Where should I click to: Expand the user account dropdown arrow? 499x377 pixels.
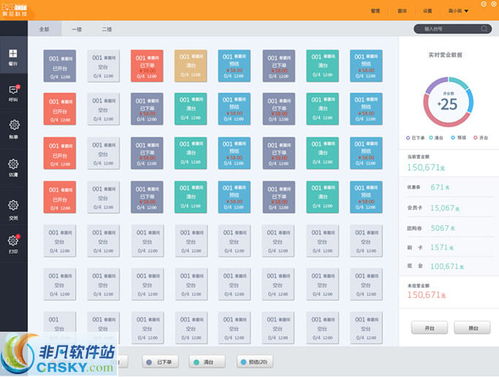click(466, 11)
